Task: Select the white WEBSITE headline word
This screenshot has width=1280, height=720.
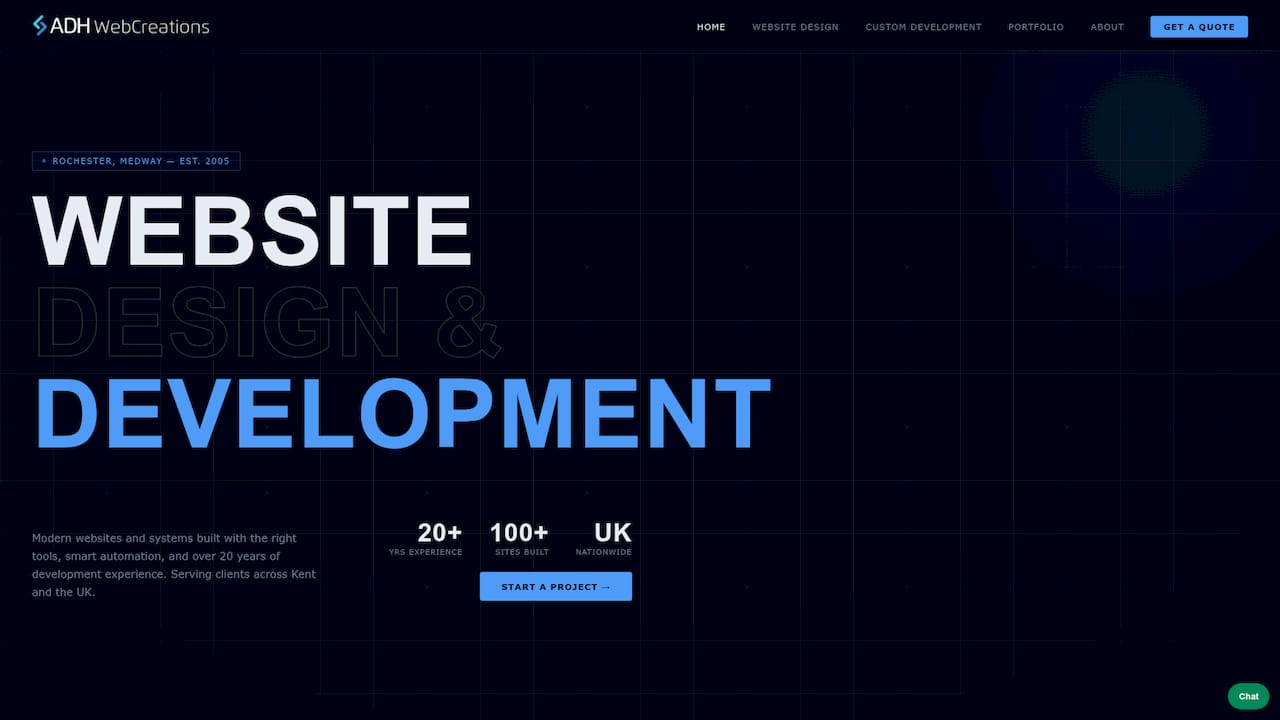Action: pos(252,230)
